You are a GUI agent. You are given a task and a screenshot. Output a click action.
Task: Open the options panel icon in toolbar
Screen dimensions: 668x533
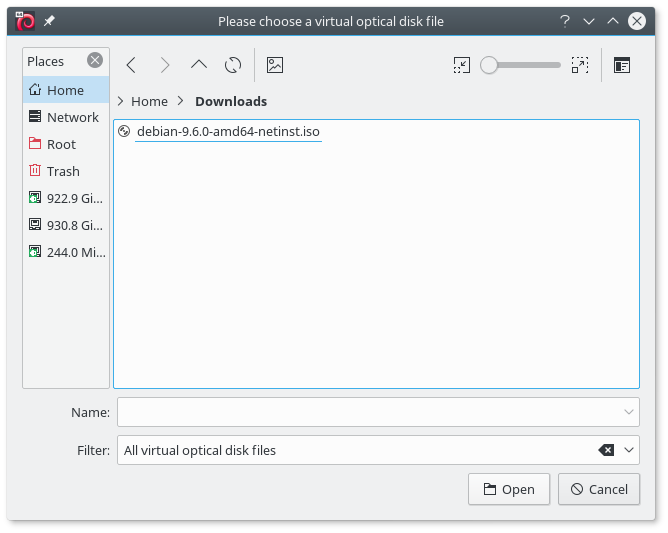pyautogui.click(x=622, y=65)
